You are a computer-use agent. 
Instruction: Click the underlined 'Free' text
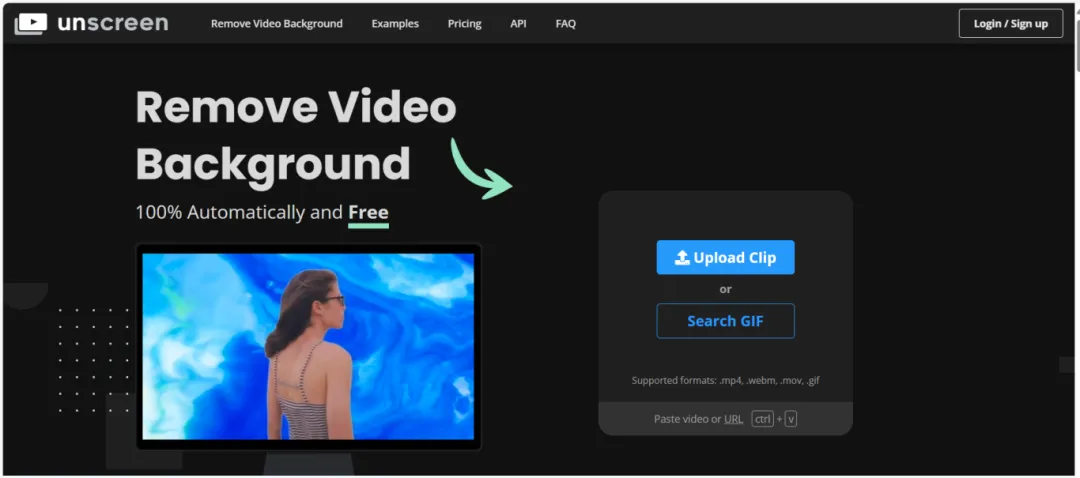(368, 212)
